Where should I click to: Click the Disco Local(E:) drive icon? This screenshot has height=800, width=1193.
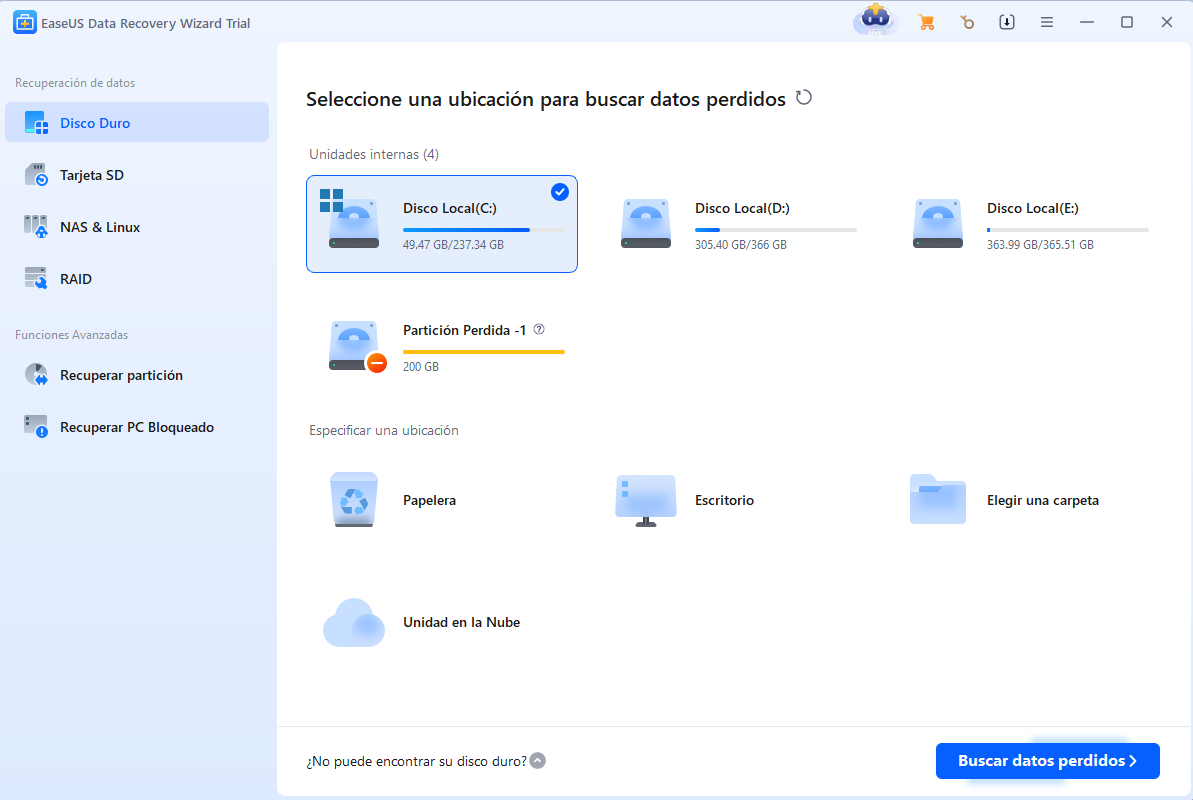click(937, 223)
